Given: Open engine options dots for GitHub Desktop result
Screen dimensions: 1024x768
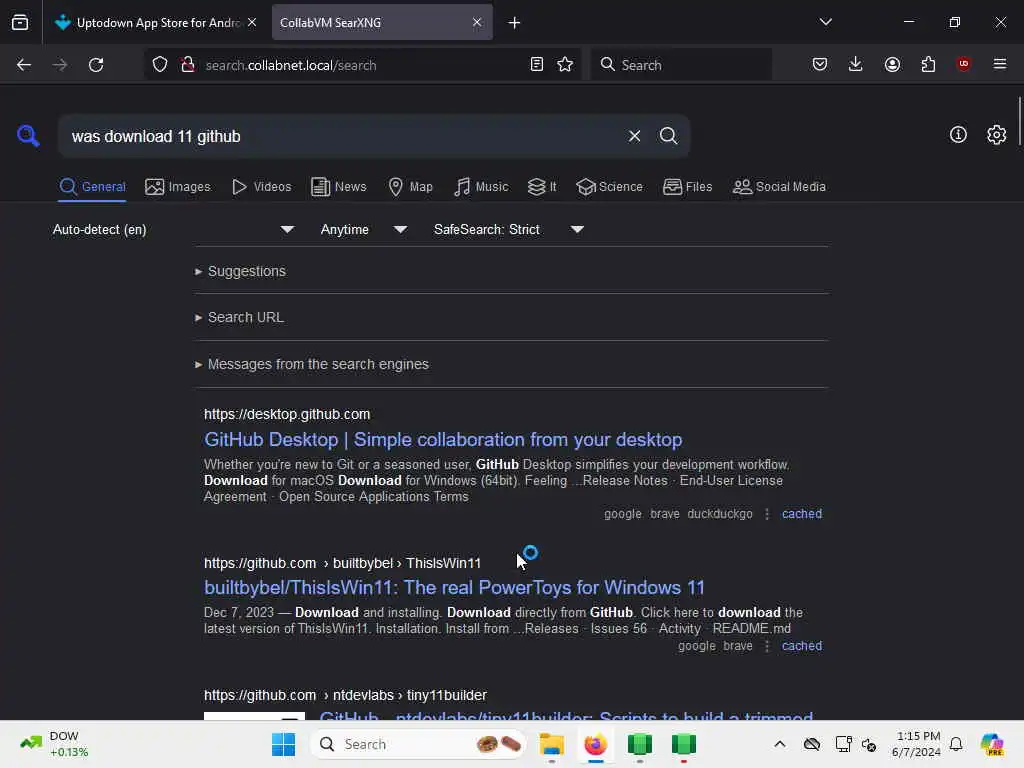Looking at the screenshot, I should tap(767, 514).
